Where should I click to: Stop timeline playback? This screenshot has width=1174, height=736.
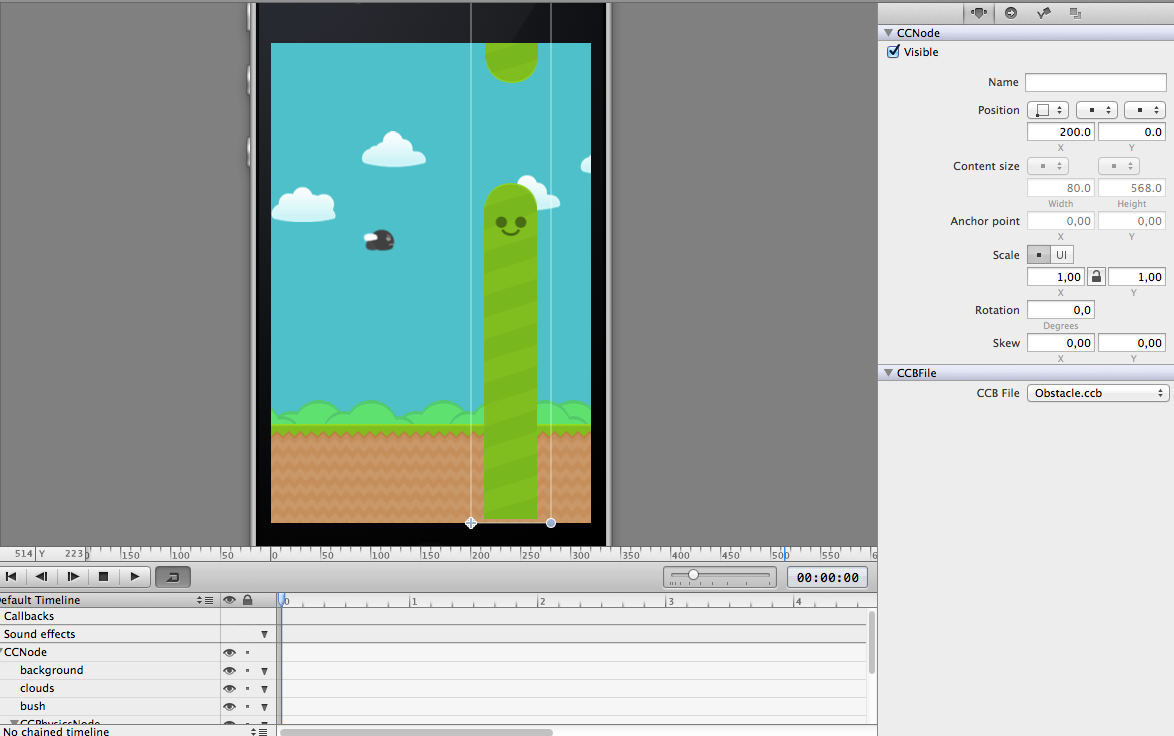point(103,577)
